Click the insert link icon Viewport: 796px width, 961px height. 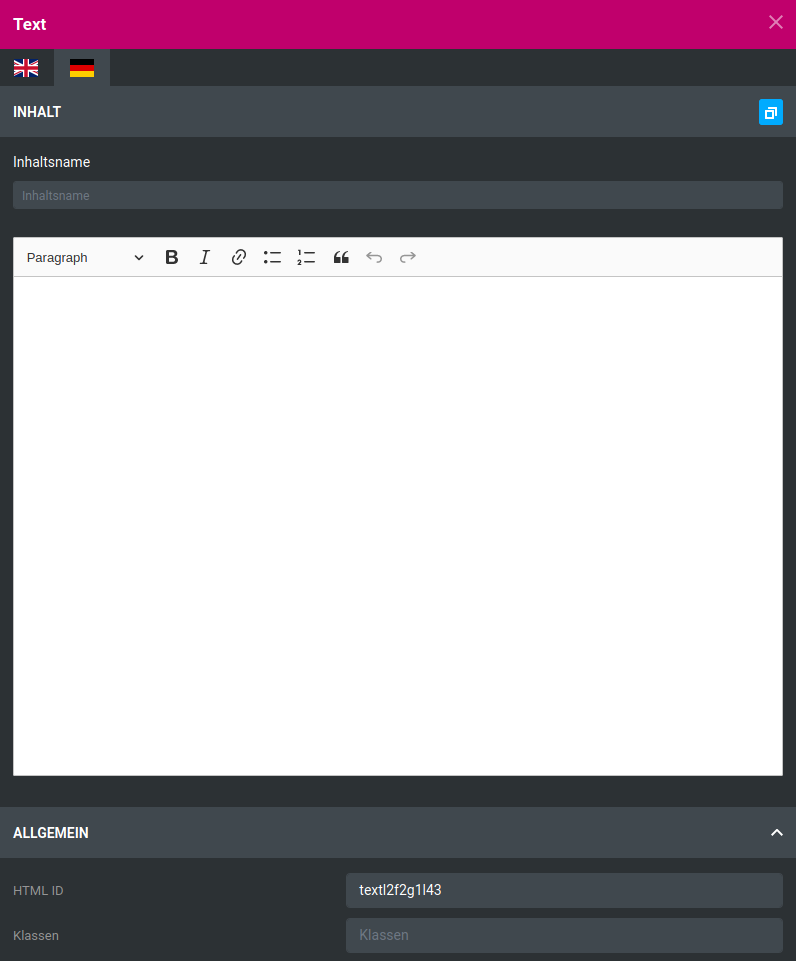tap(238, 257)
